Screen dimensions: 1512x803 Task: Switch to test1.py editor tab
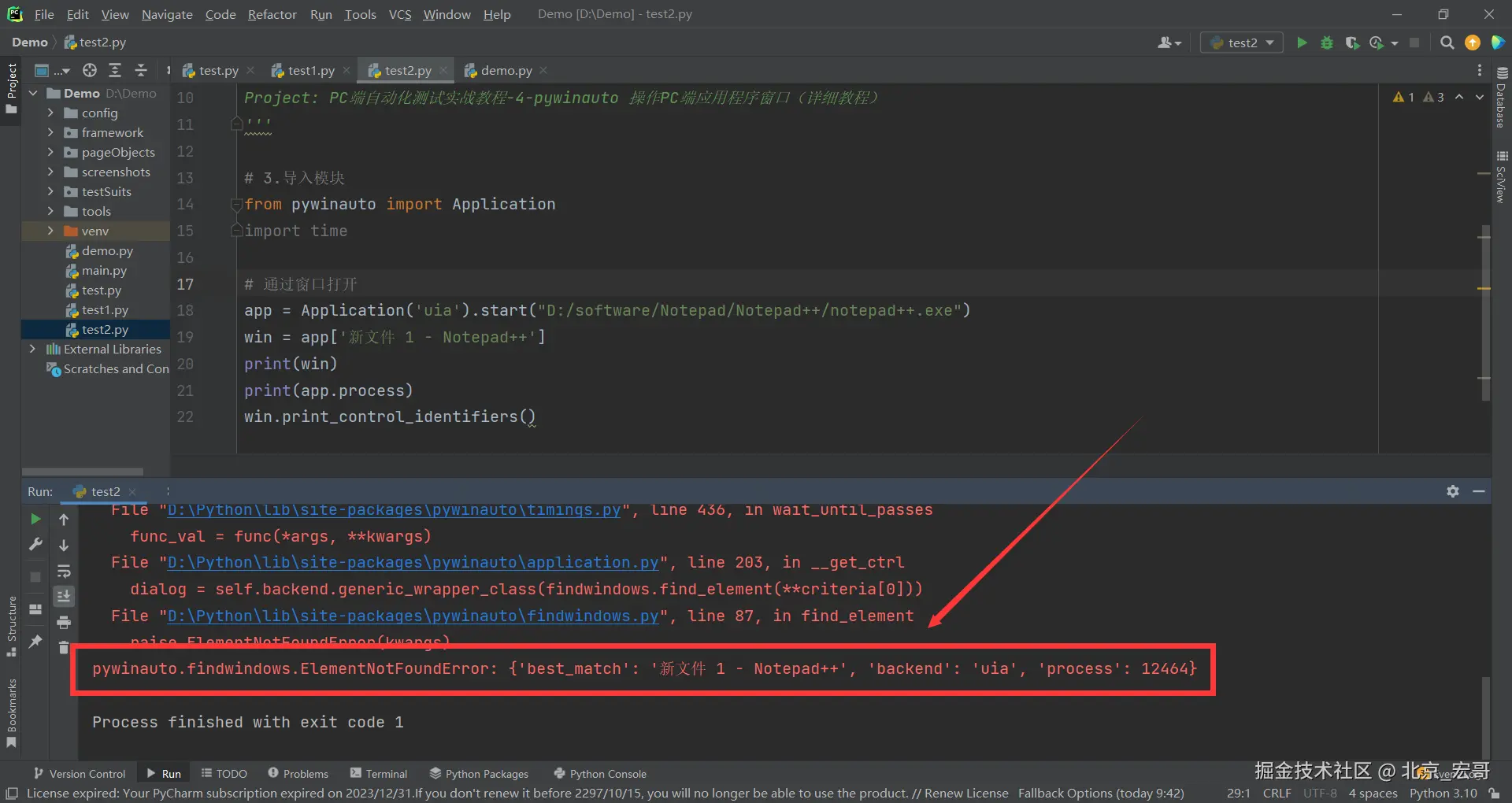[x=311, y=70]
